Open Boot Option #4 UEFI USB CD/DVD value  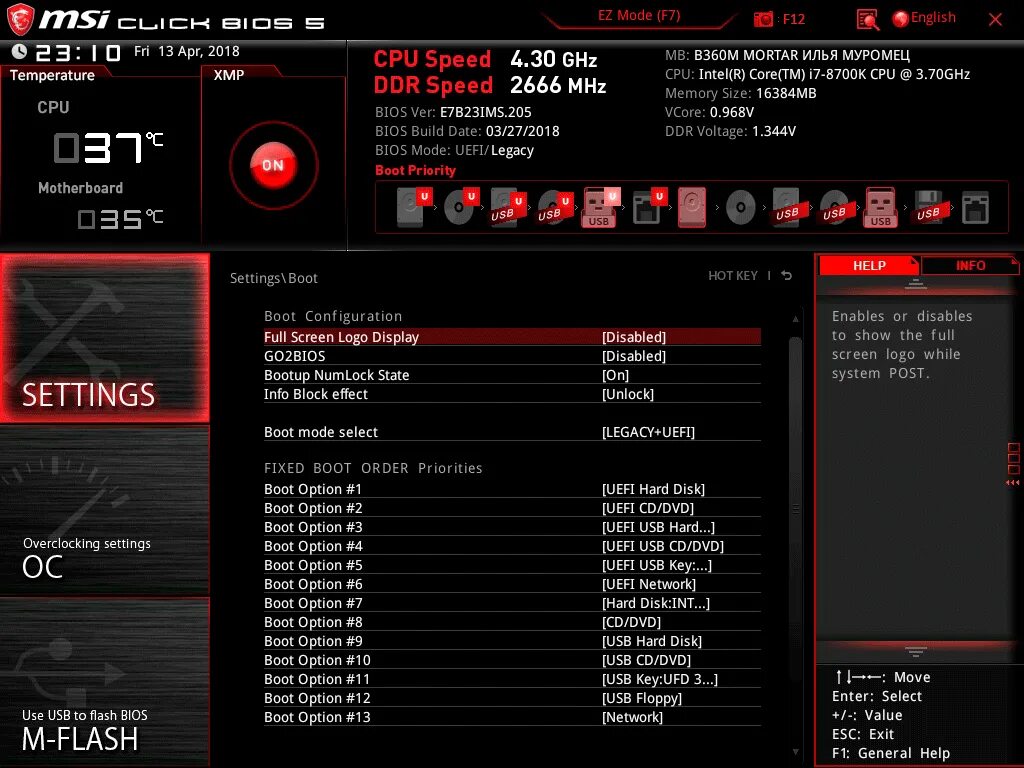(662, 546)
